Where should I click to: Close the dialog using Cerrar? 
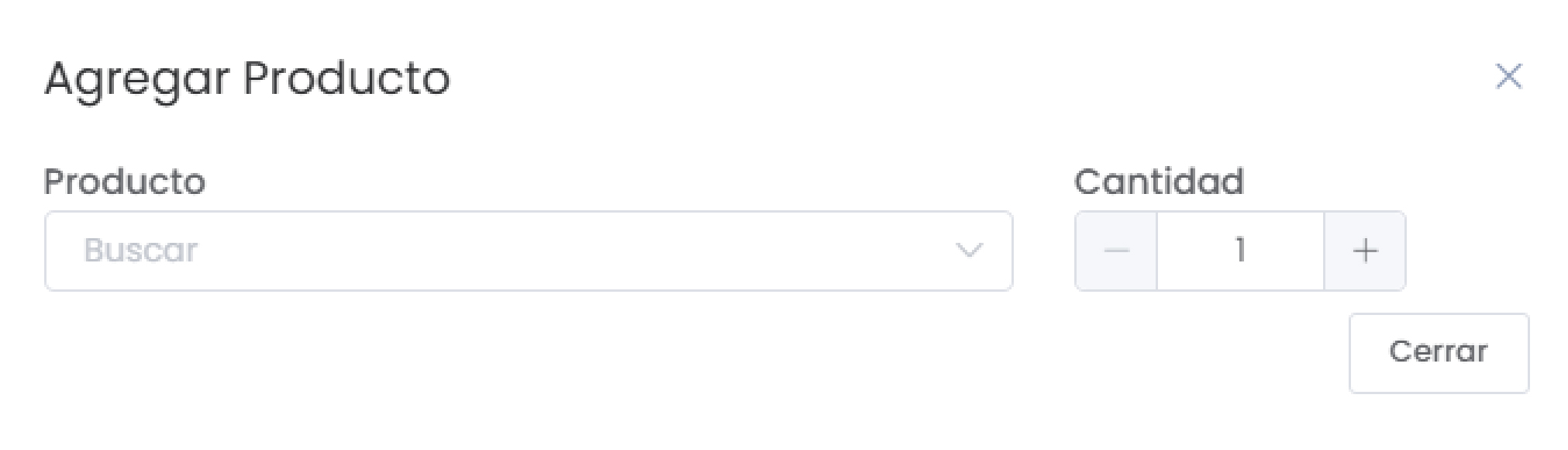[1438, 352]
